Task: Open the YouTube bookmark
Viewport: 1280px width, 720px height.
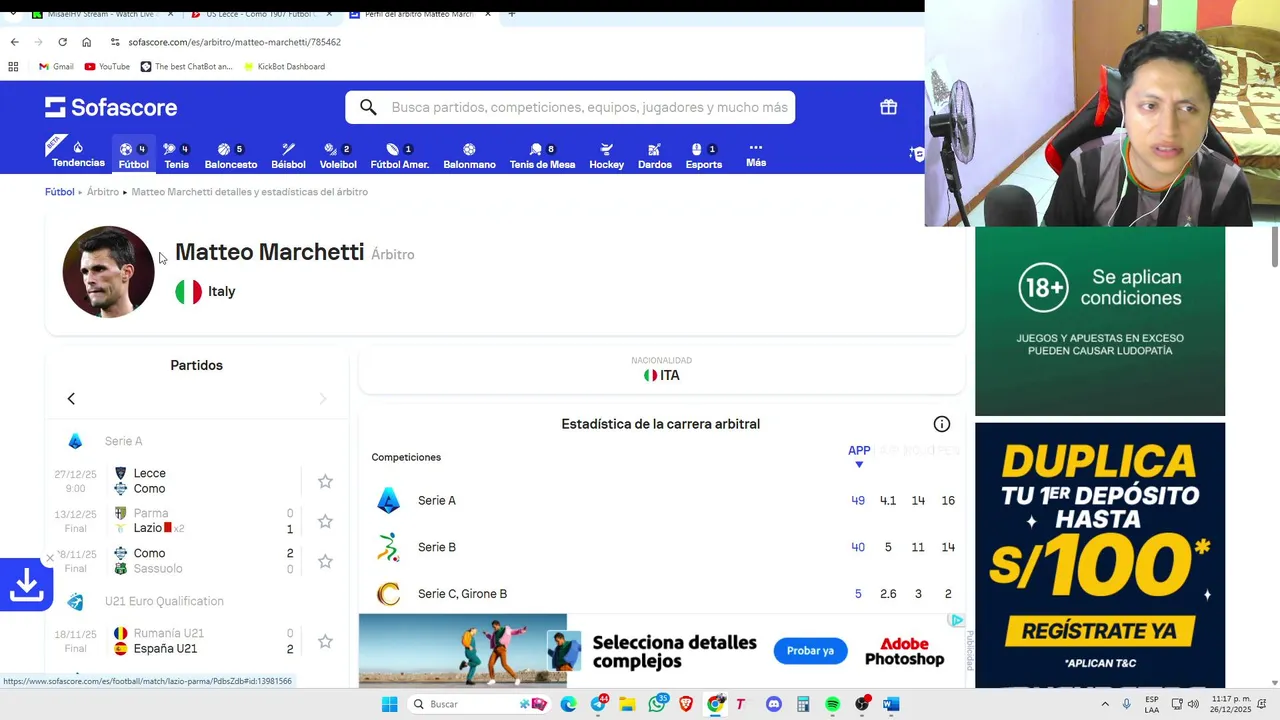Action: click(107, 67)
